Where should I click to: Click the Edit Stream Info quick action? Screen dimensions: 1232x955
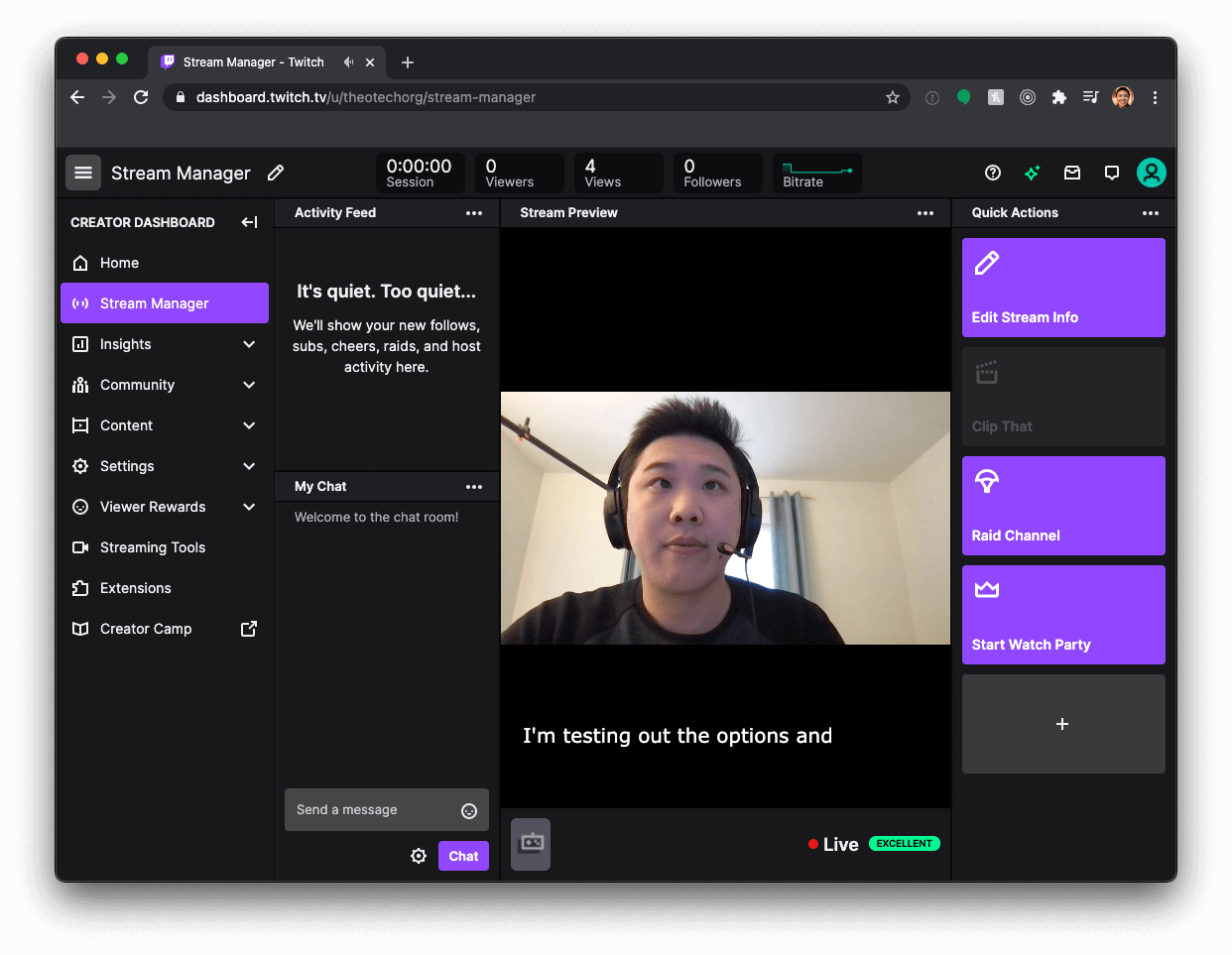pyautogui.click(x=1063, y=288)
